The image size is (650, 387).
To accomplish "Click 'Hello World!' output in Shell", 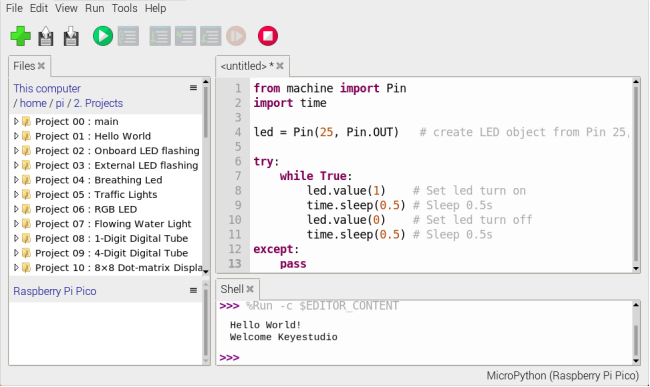I will pos(265,325).
